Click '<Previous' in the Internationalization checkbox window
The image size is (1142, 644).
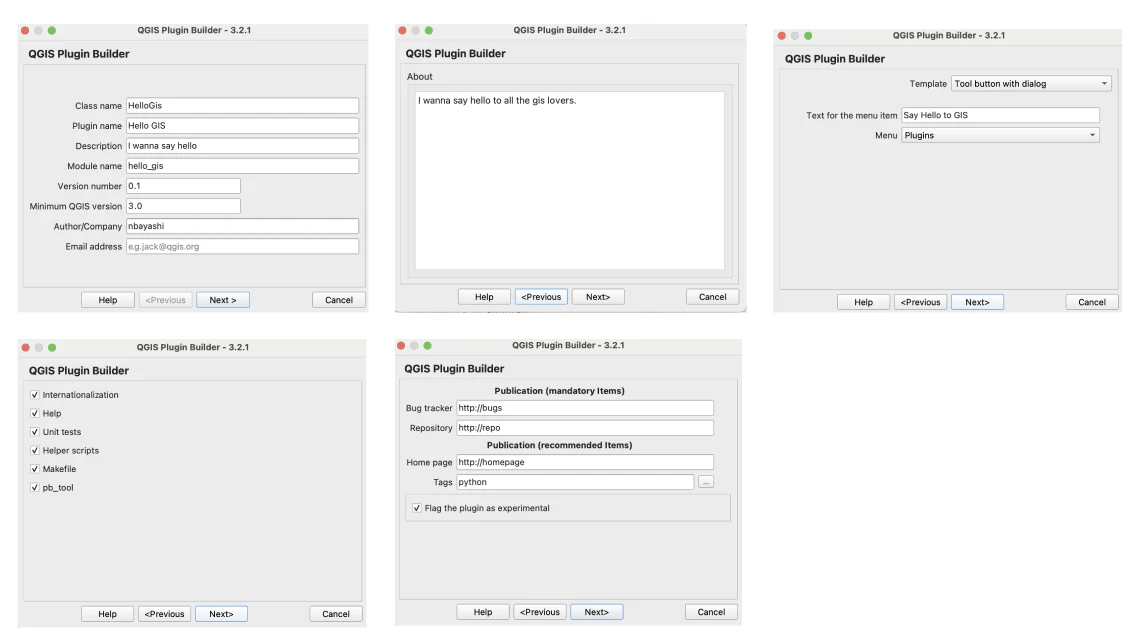165,614
